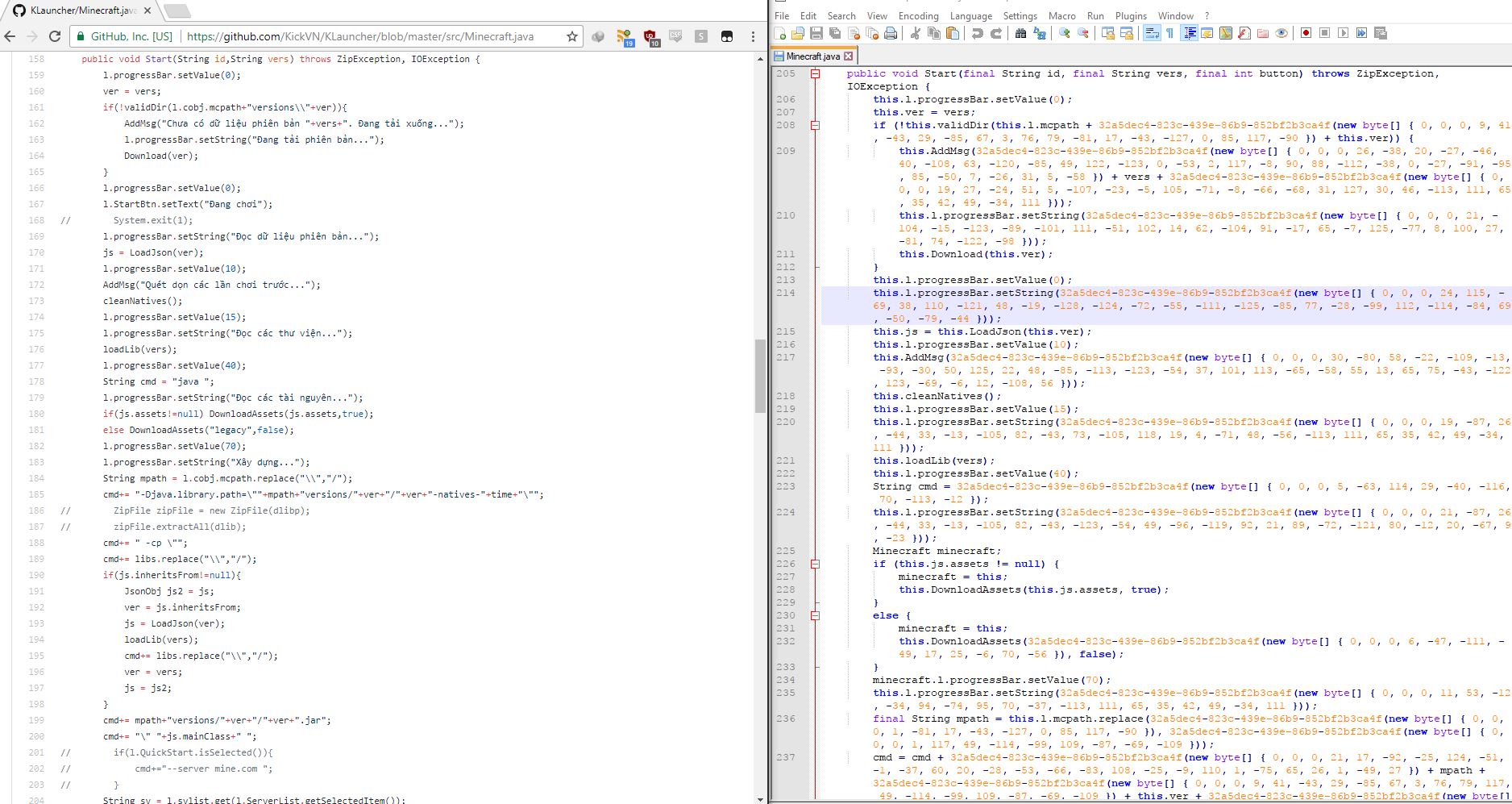Open the Plugins menu
The height and width of the screenshot is (804, 1512).
point(1130,15)
